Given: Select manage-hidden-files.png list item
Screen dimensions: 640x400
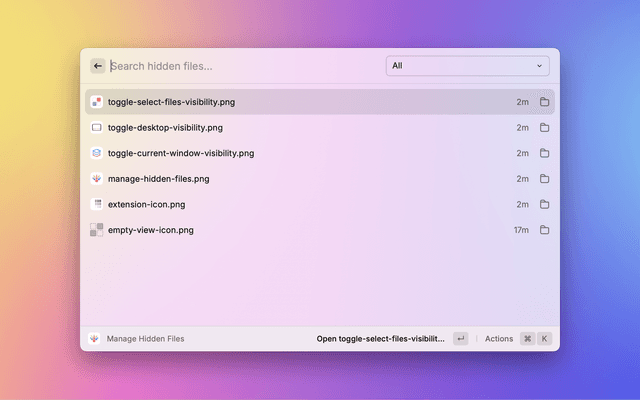Looking at the screenshot, I should click(300, 179).
